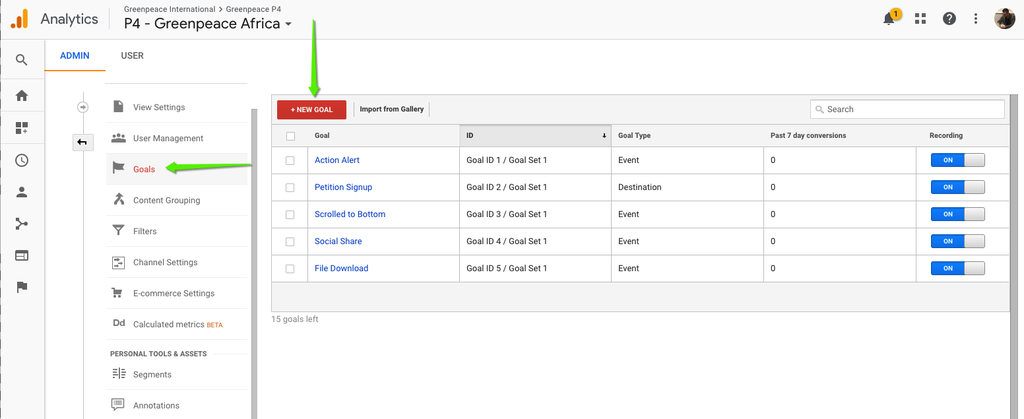
Task: Switch to the ADMIN tab
Action: pyautogui.click(x=74, y=55)
